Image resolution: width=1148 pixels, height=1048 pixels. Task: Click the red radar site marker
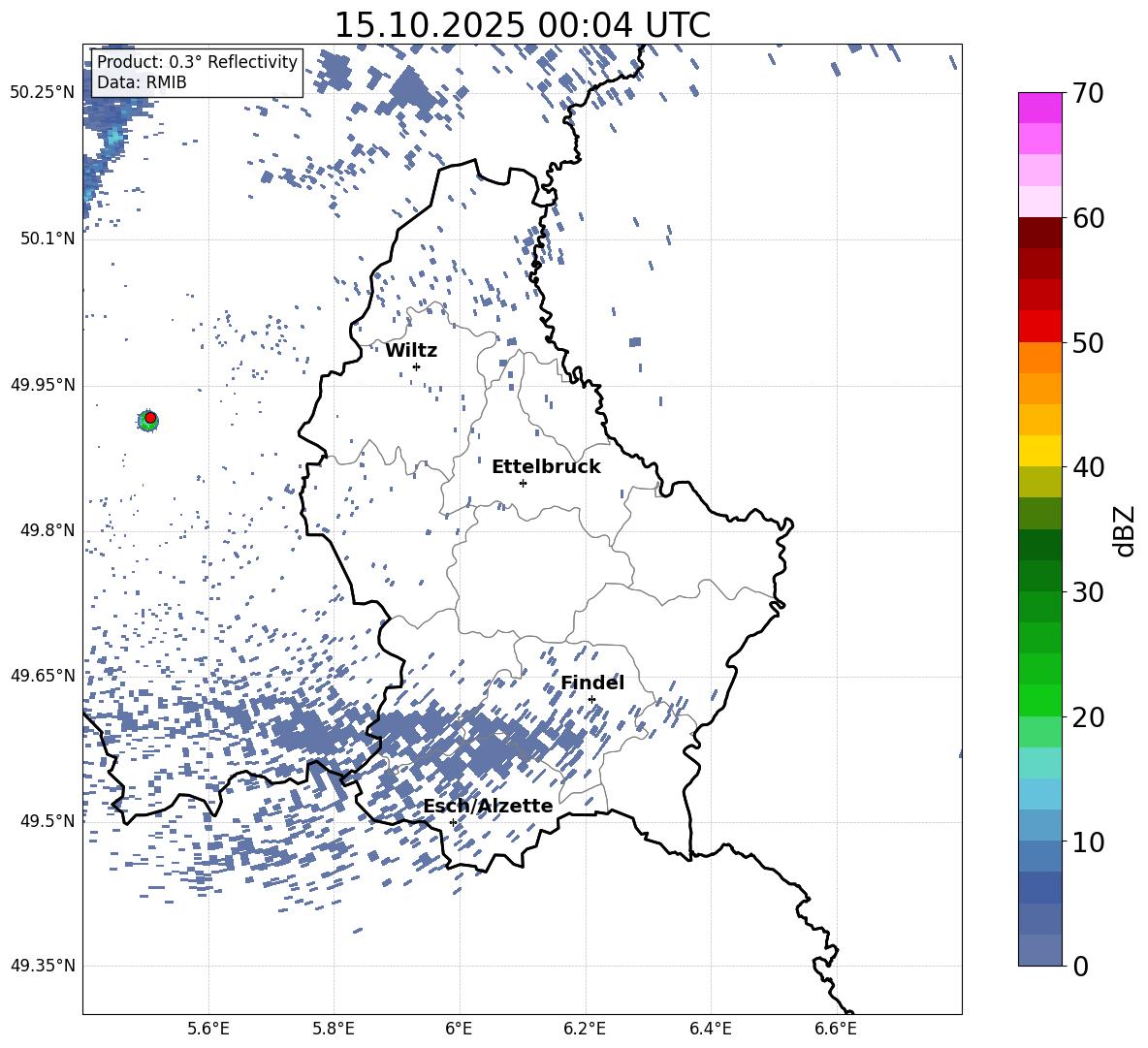(150, 418)
